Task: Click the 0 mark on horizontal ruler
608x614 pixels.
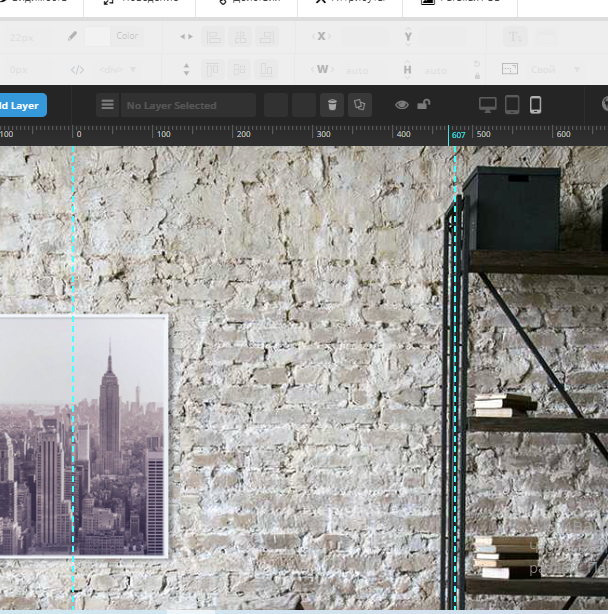Action: tap(79, 134)
